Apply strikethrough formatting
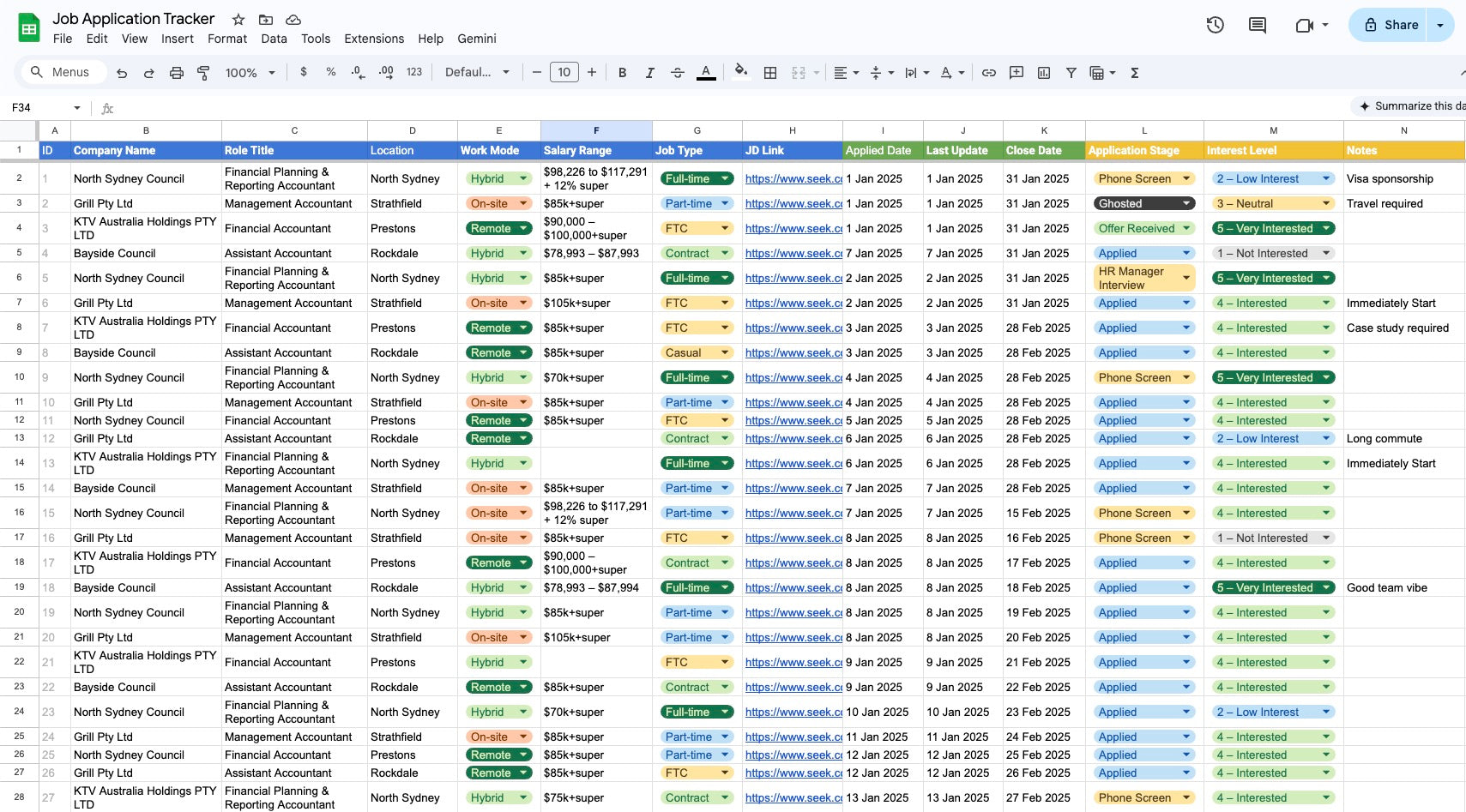1466x812 pixels. 677,73
